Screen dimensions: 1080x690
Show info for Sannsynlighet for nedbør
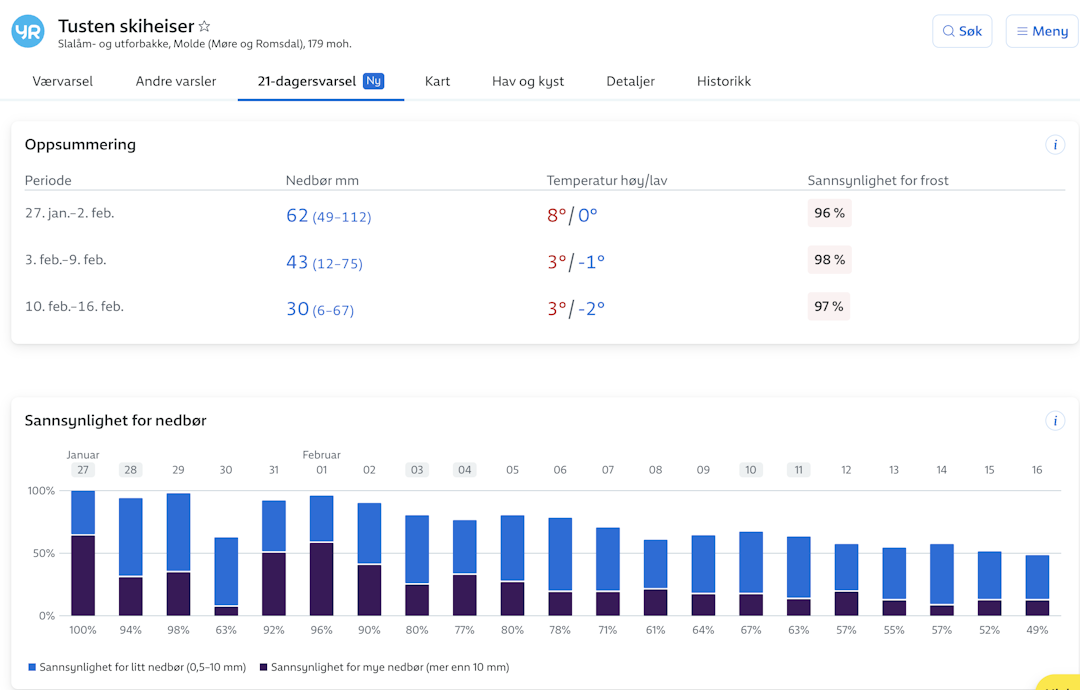point(1054,421)
